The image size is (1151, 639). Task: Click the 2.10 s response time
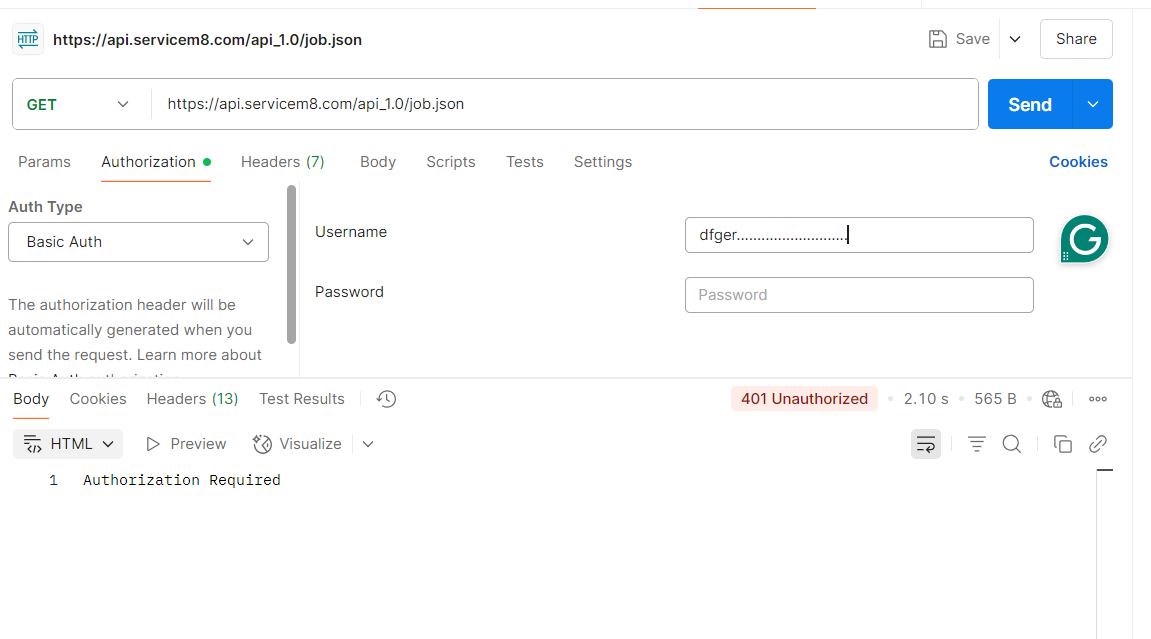[926, 399]
